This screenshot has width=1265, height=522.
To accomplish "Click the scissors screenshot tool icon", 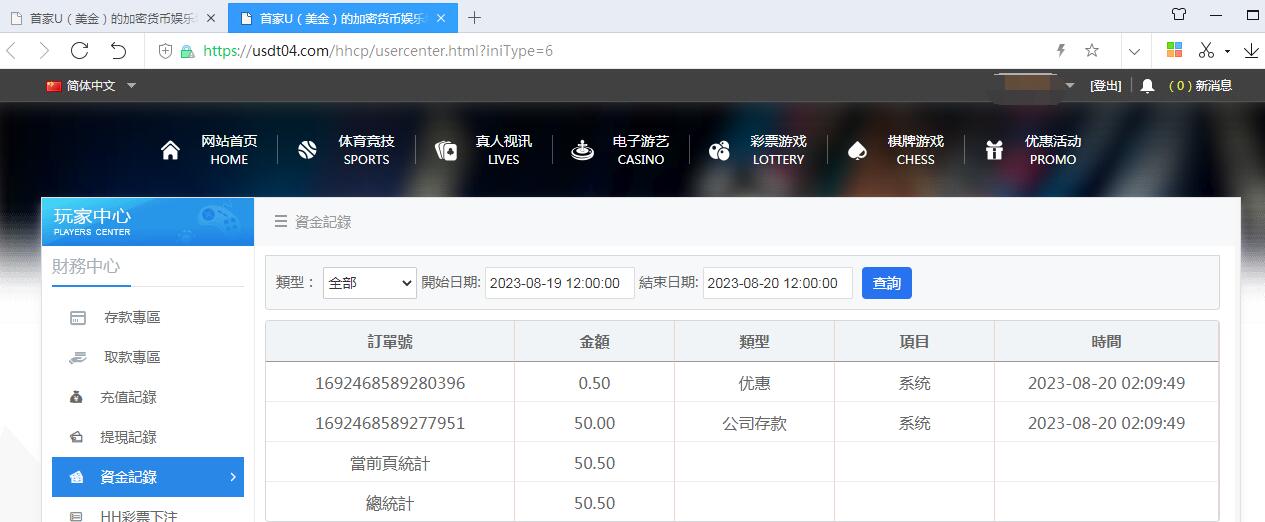I will (x=1206, y=50).
